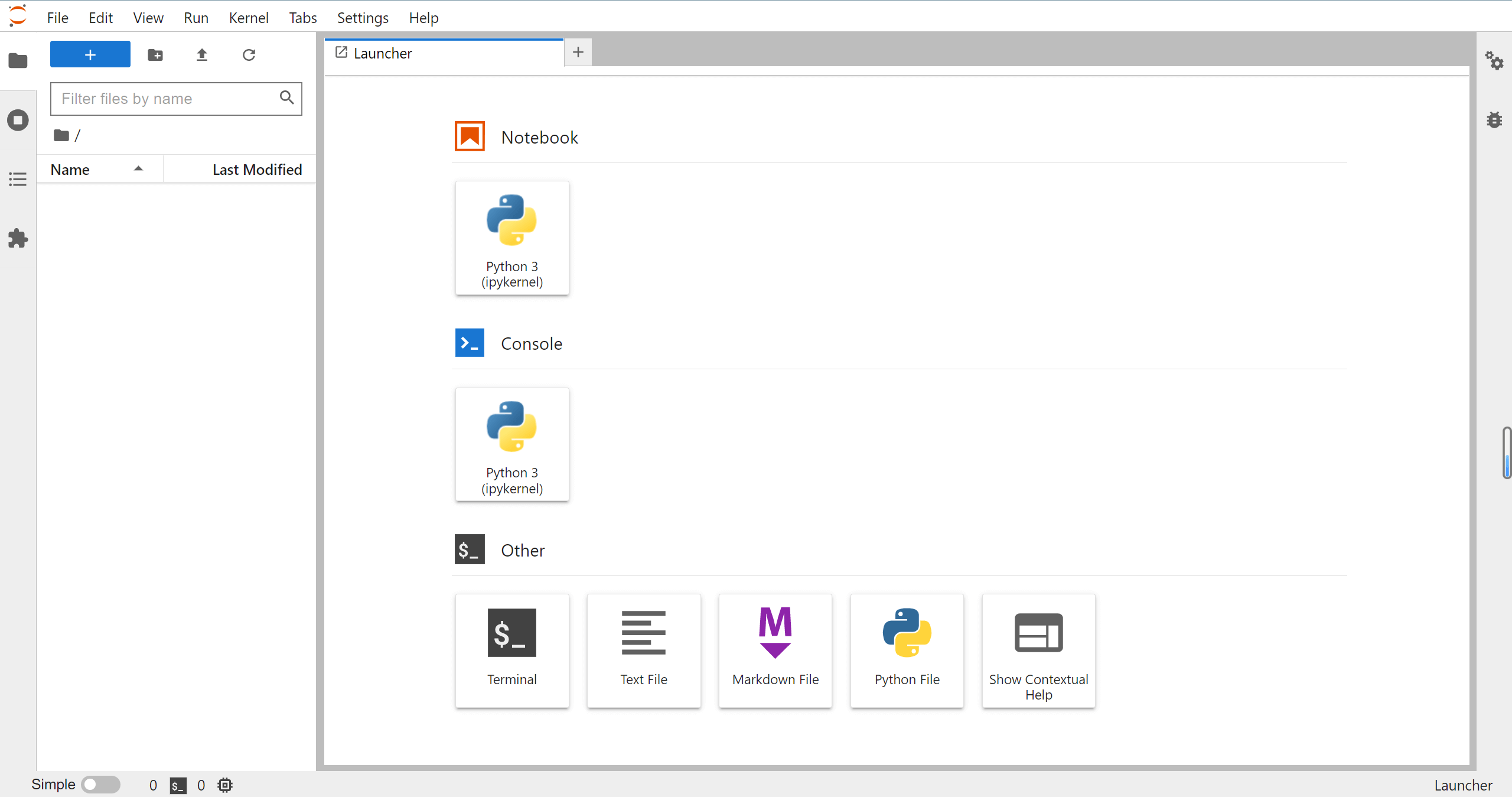Open the Extension Manager puzzle icon
Image resolution: width=1512 pixels, height=797 pixels.
[x=18, y=239]
